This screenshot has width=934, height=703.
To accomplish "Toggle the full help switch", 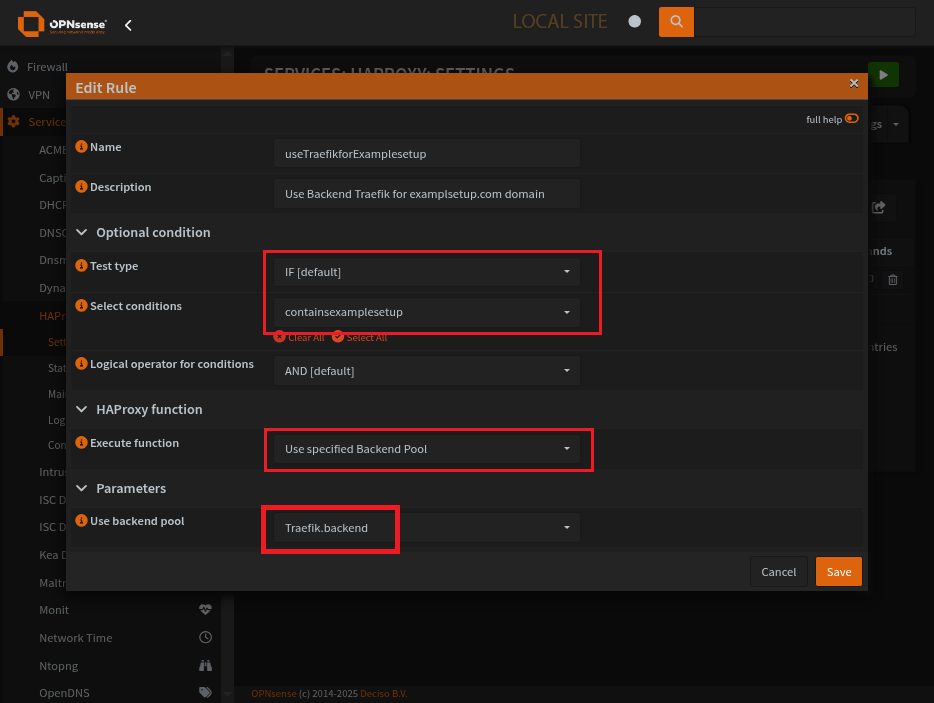I will (852, 119).
